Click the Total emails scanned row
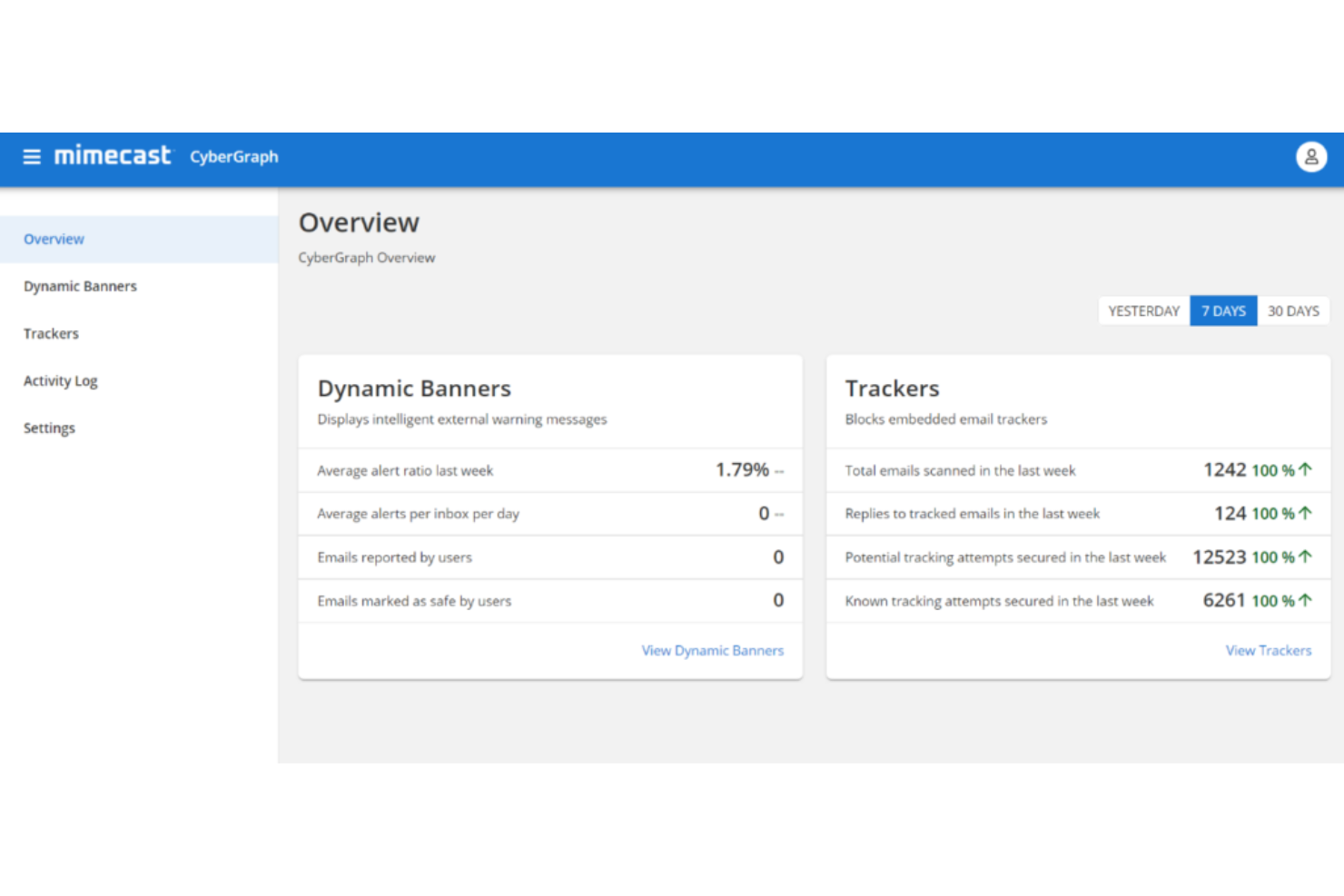This screenshot has height=896, width=1344. point(960,470)
